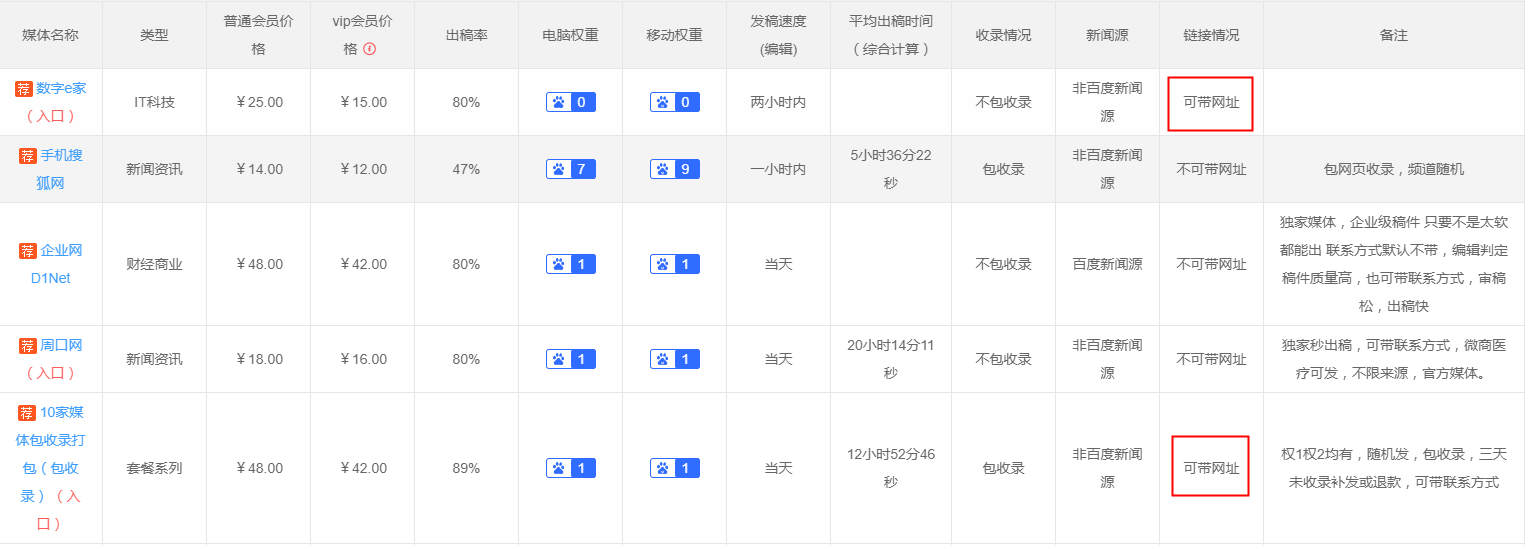This screenshot has height=545, width=1531.
Task: Click the 移动权重 column header
Action: coord(674,35)
